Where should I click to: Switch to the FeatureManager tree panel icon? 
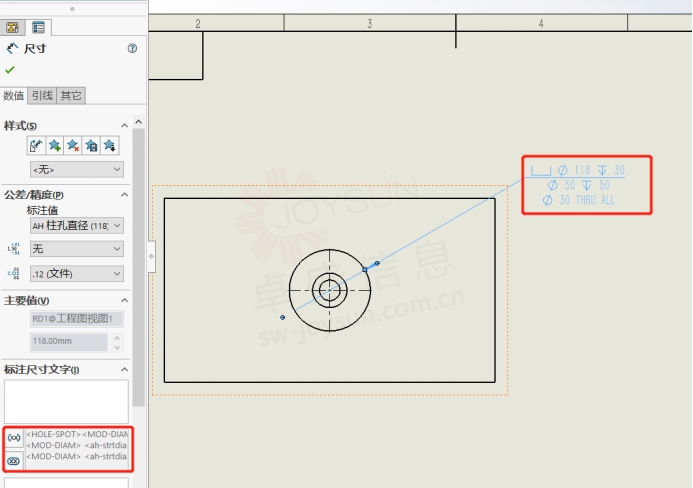pyautogui.click(x=13, y=27)
